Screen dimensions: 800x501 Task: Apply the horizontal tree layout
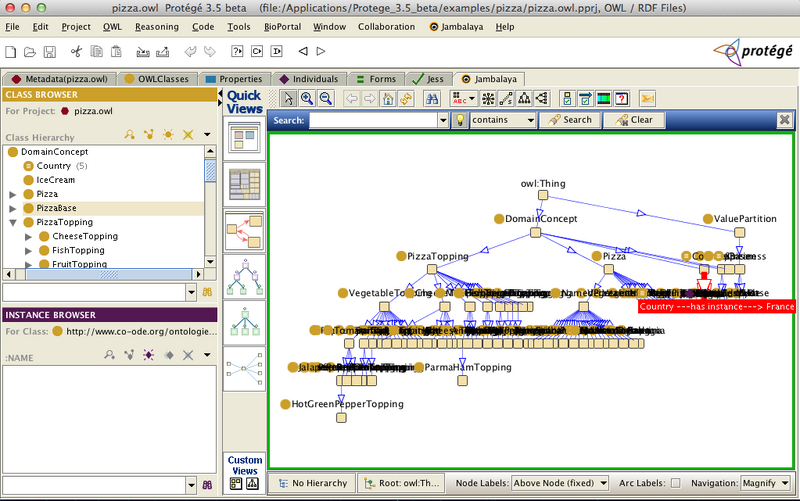click(542, 98)
